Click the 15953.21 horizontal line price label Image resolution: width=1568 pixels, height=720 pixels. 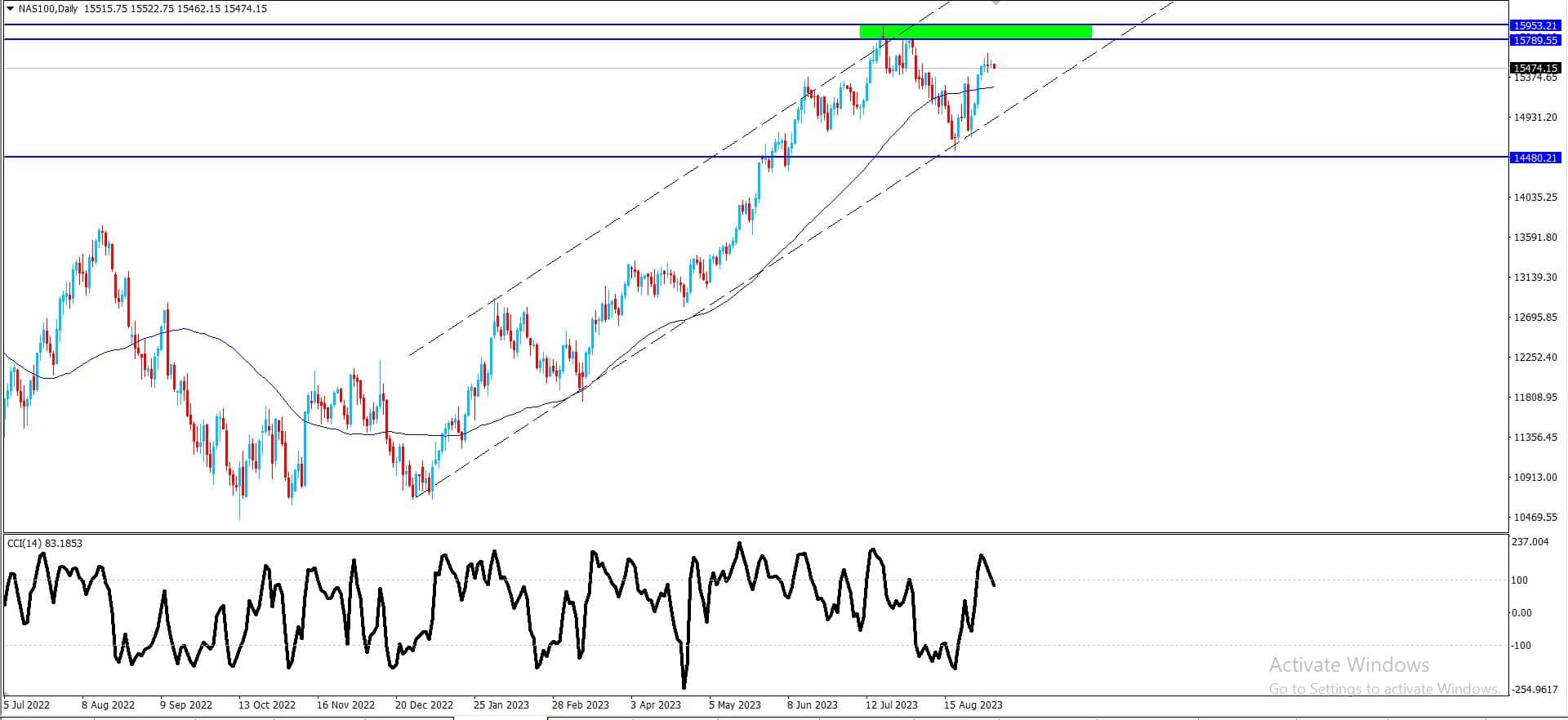[x=1536, y=25]
